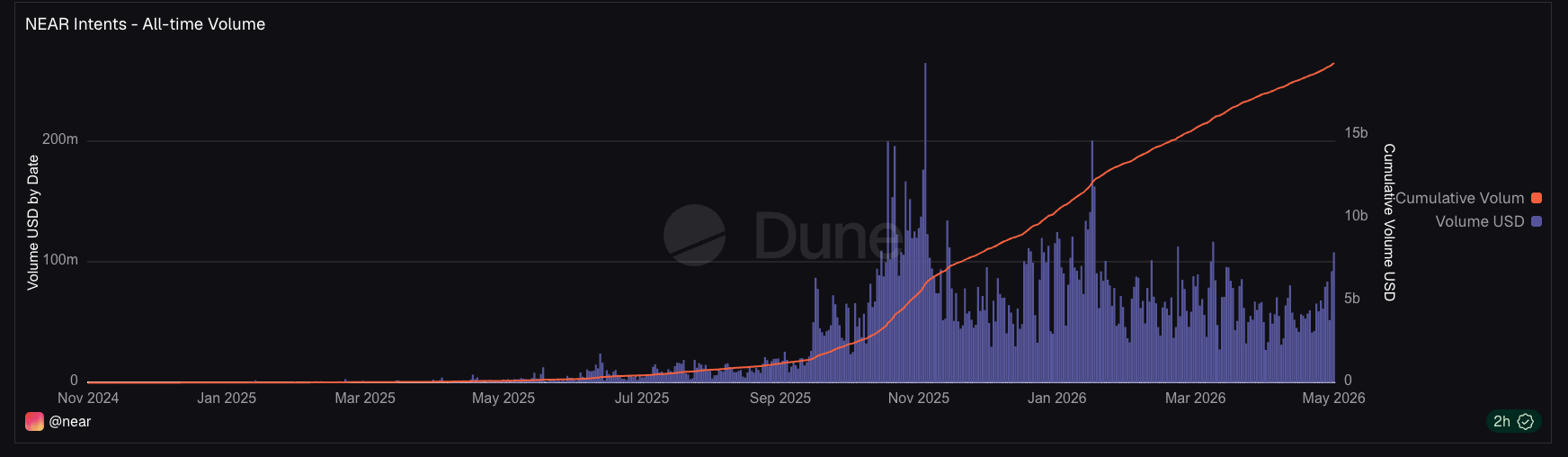Click the Mar 2026 x-axis label
The height and width of the screenshot is (457, 1568).
point(1196,398)
